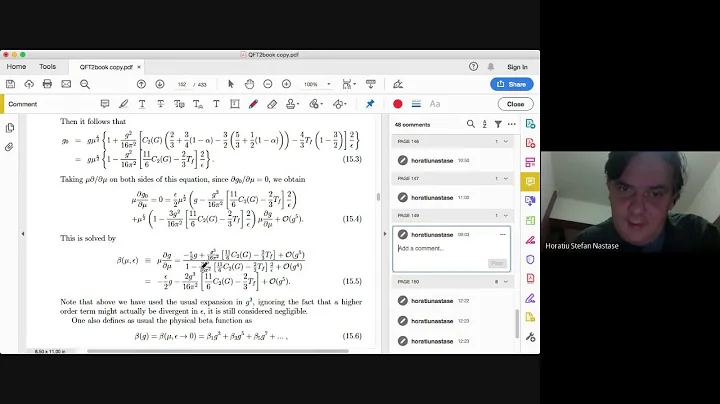
Task: Save the PDF with the floppy disk icon
Action: coord(10,84)
